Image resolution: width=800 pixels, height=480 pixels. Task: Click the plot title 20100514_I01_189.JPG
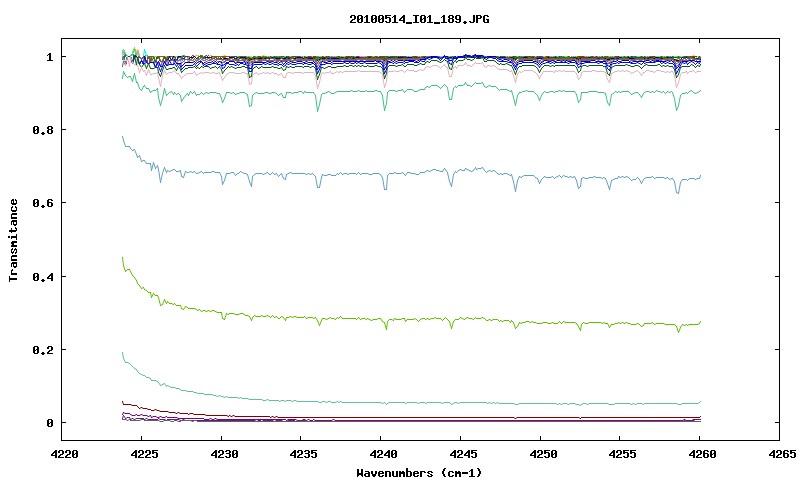tap(419, 19)
